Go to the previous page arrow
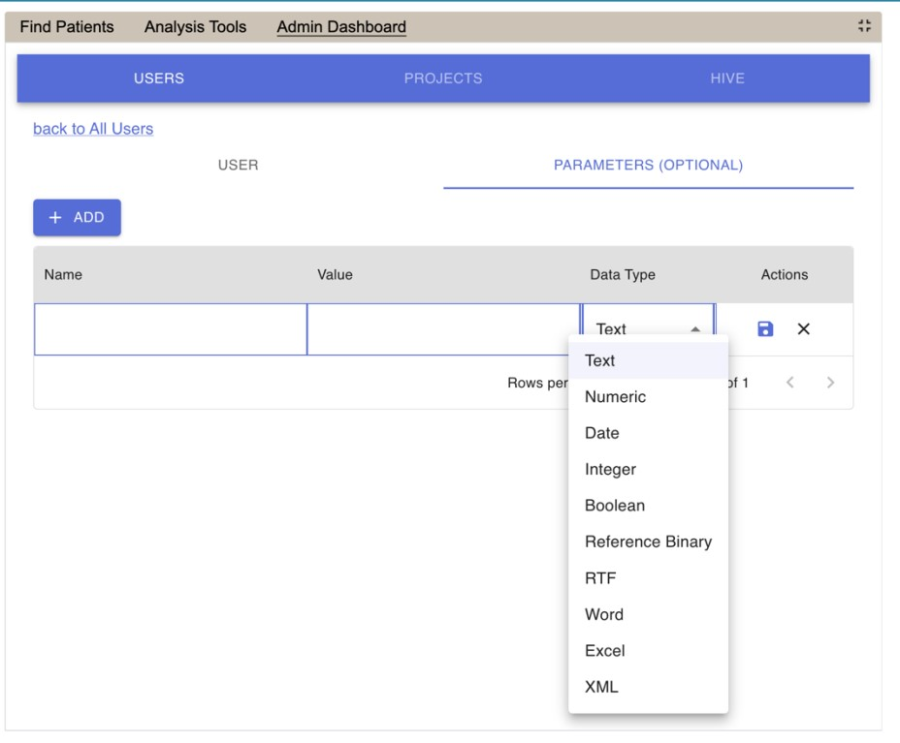Image resolution: width=900 pixels, height=743 pixels. point(790,383)
